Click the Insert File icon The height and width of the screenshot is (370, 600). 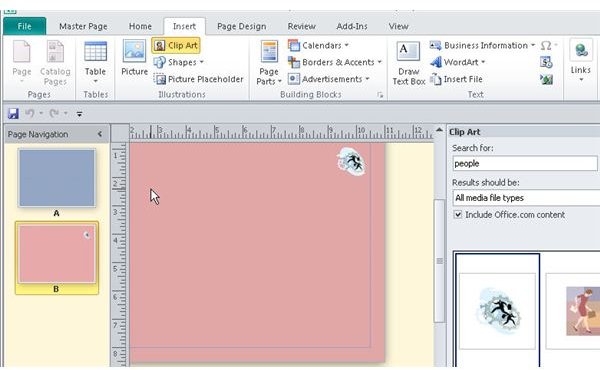(435, 79)
